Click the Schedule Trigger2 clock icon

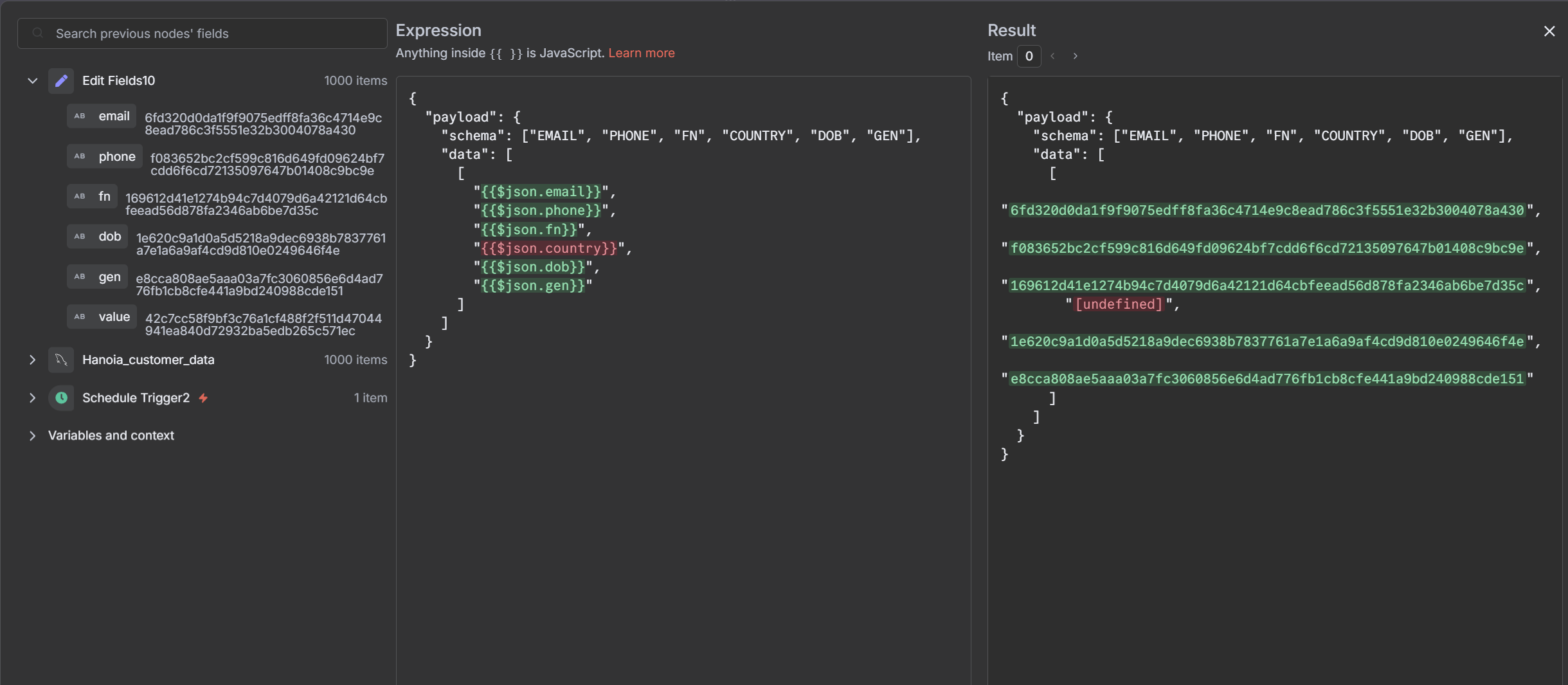[x=61, y=398]
